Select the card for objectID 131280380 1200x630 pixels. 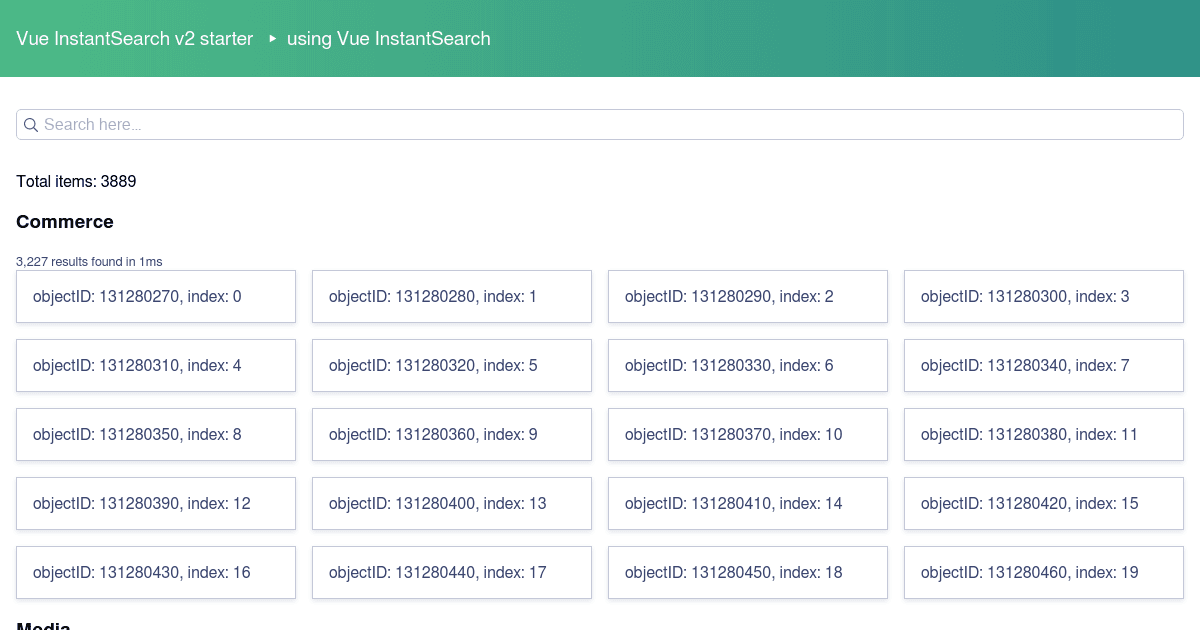click(1044, 434)
